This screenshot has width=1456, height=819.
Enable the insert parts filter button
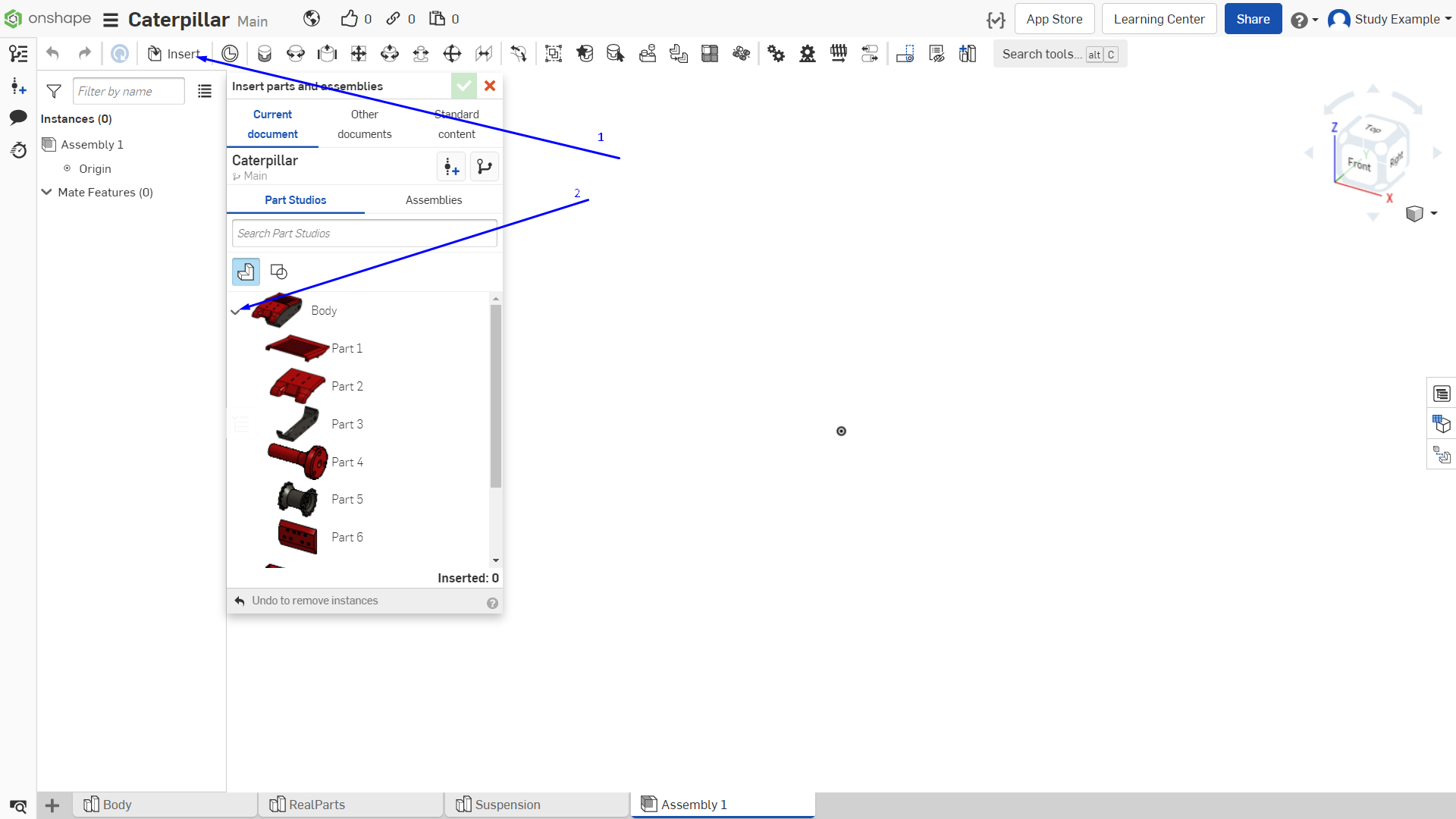[x=246, y=271]
